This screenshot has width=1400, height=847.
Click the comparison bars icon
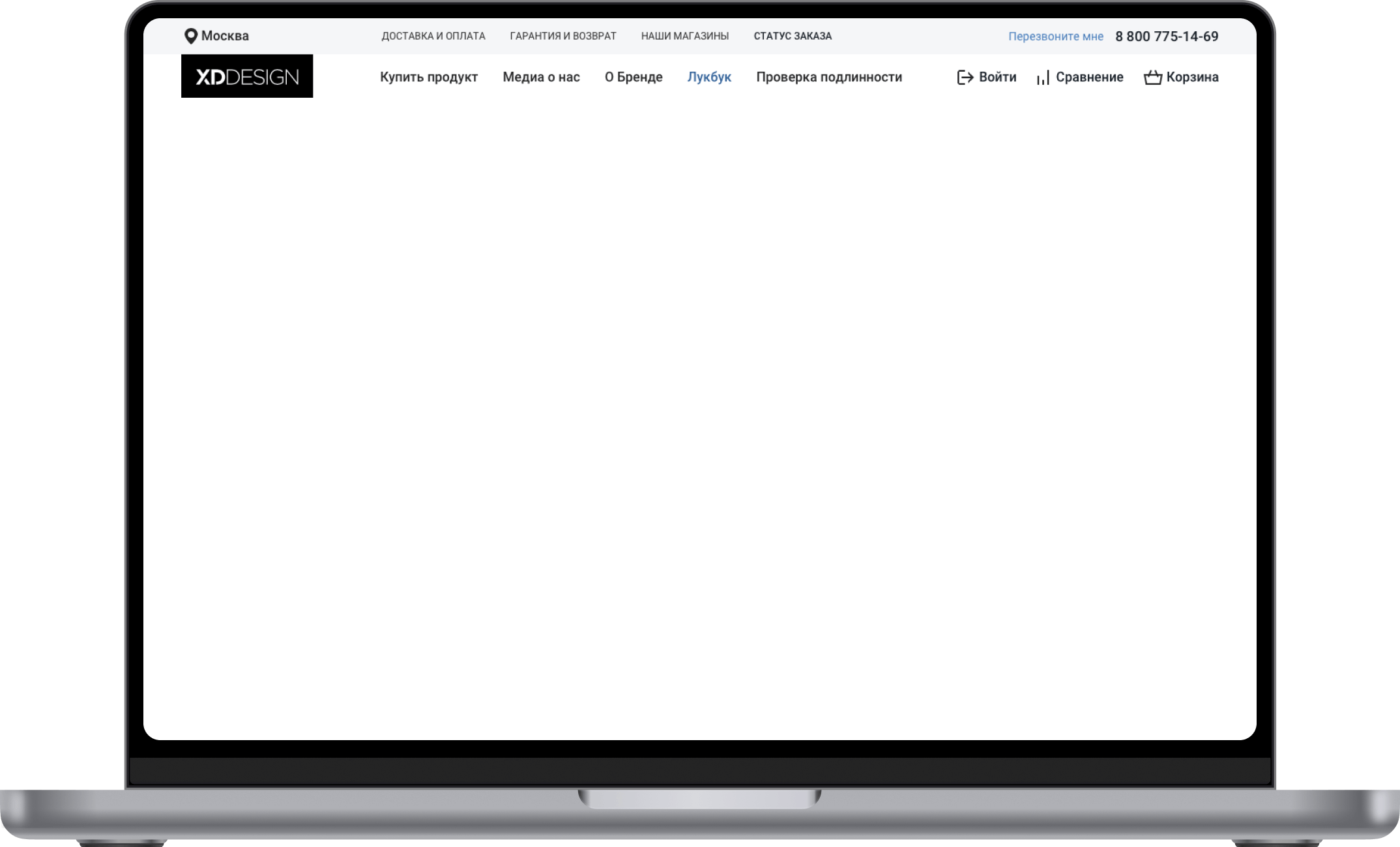click(1043, 78)
